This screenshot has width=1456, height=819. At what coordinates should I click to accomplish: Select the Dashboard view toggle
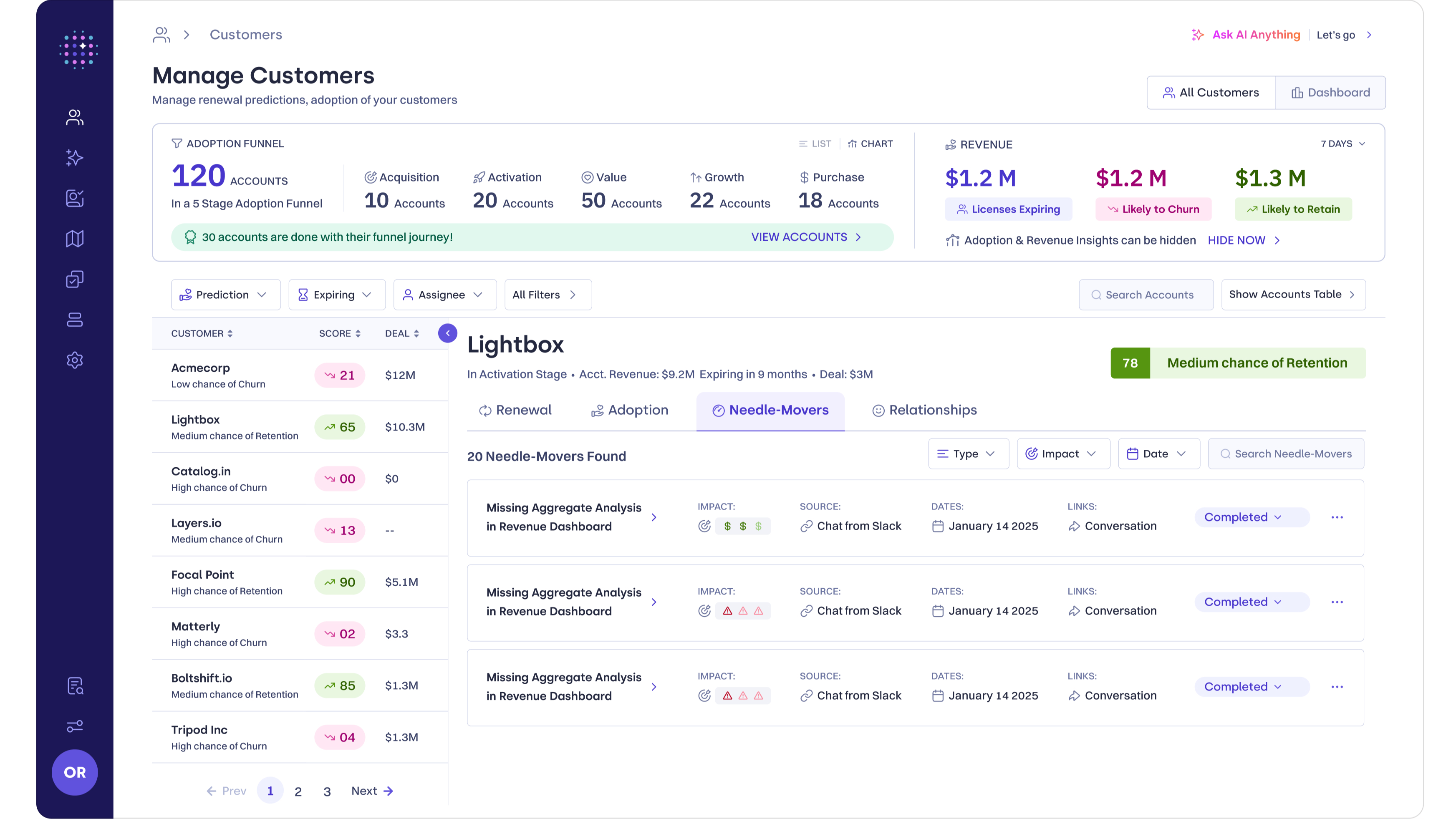[1330, 92]
